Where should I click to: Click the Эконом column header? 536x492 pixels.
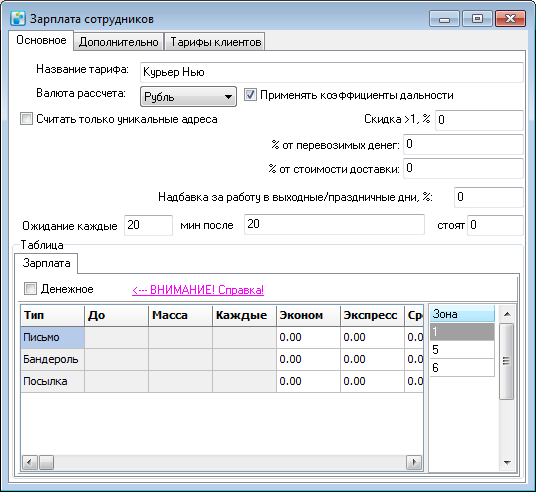tap(308, 315)
